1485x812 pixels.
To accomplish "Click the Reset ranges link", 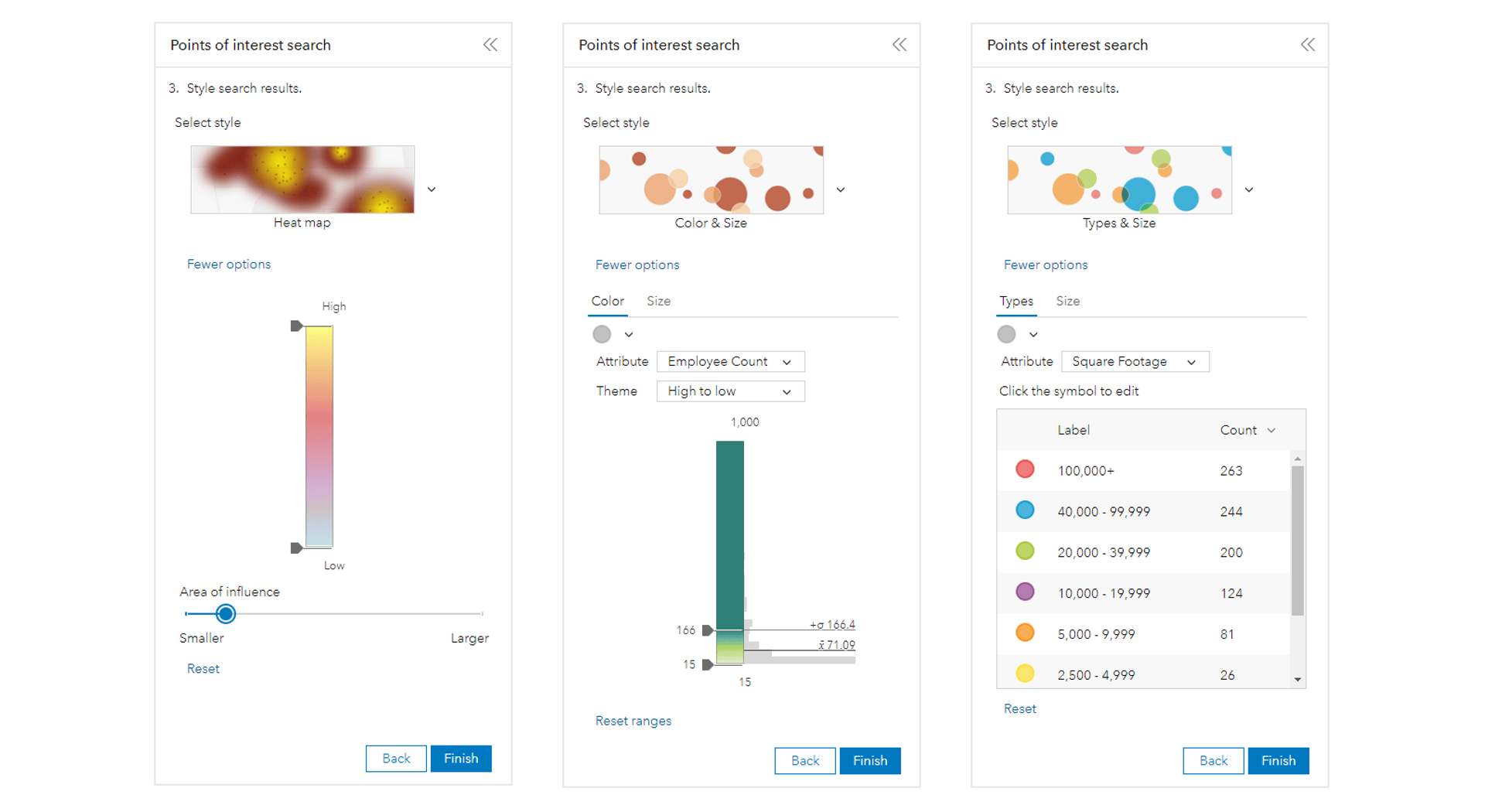I will 633,721.
